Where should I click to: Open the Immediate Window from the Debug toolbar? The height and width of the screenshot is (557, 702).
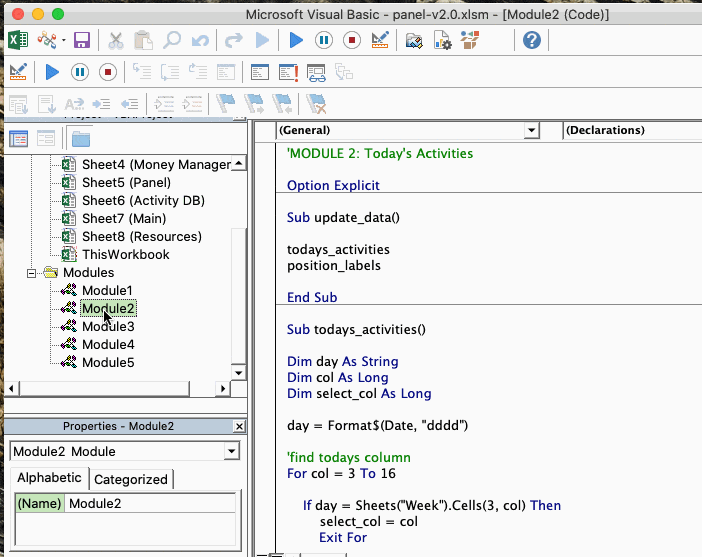(x=288, y=72)
